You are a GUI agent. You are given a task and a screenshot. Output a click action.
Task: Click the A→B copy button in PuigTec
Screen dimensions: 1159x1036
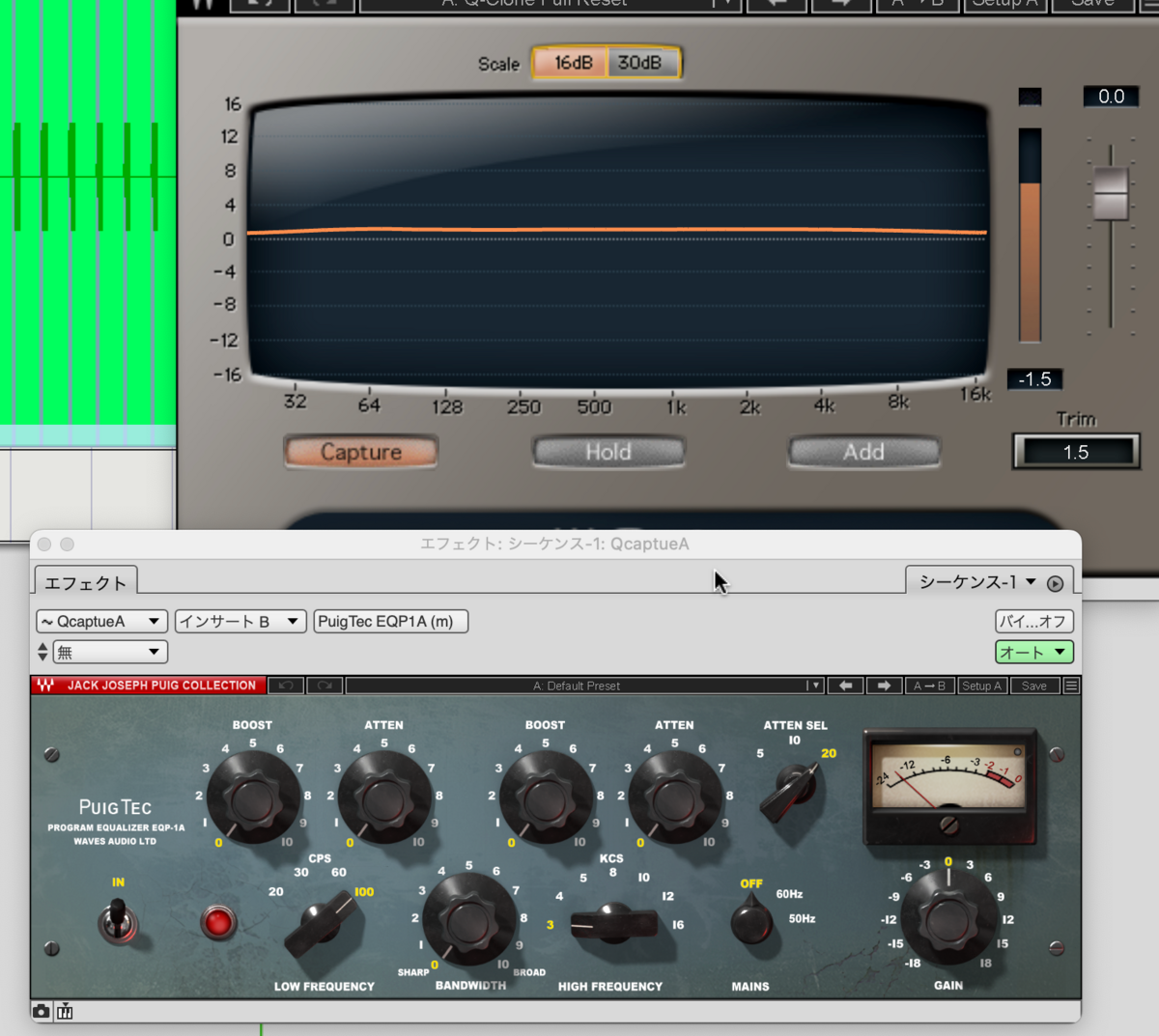click(929, 686)
